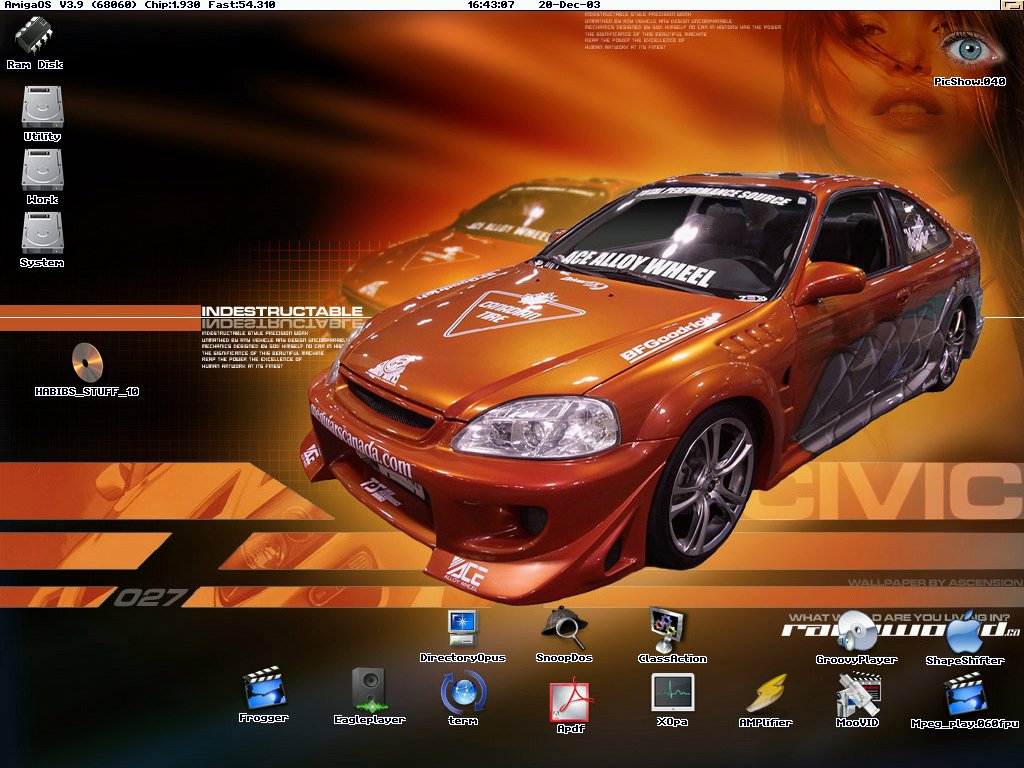
Task: Click the screen depth gadget in title bar
Action: pyautogui.click(x=1012, y=5)
